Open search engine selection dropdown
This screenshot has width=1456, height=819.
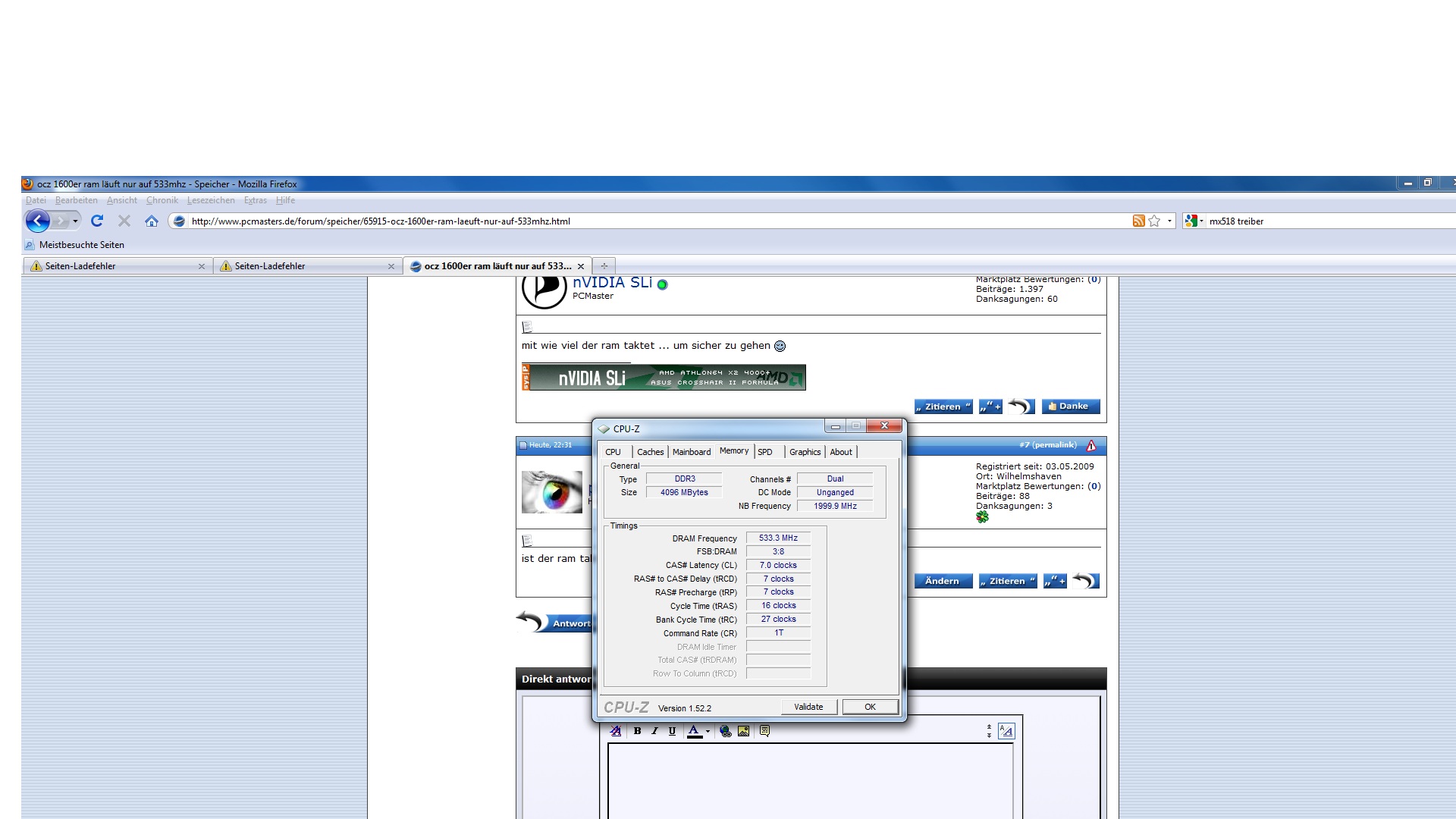click(1201, 221)
